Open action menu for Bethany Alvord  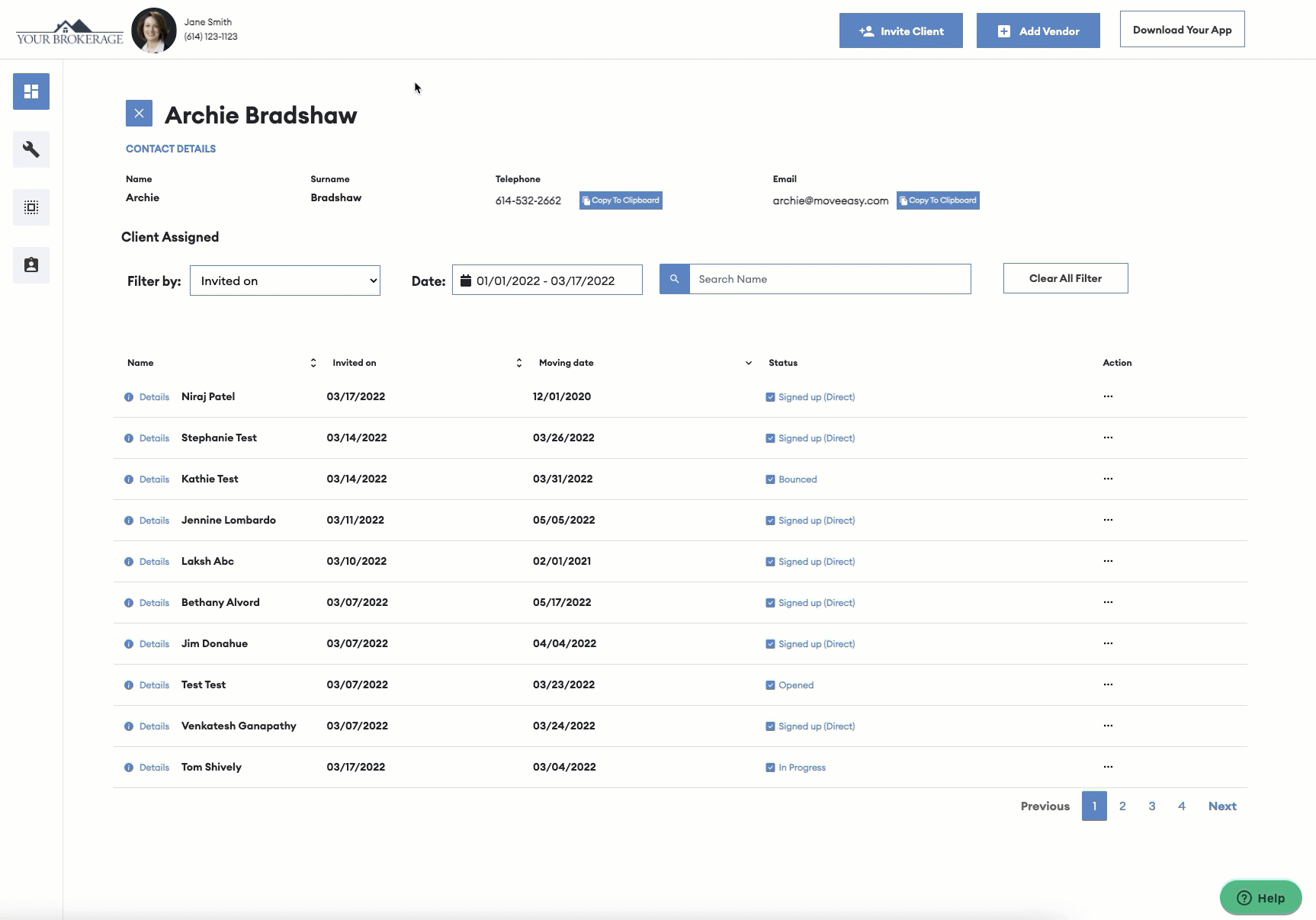pos(1108,602)
